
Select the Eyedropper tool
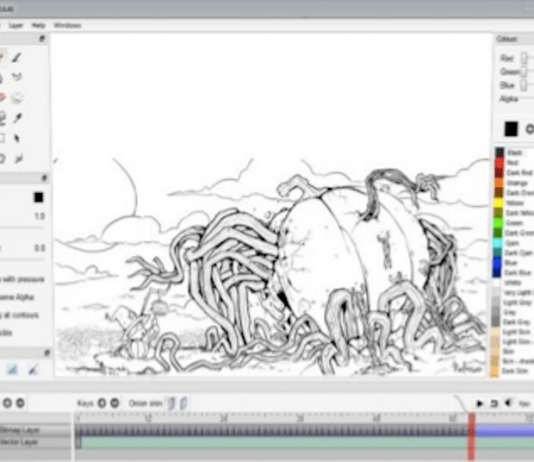pyautogui.click(x=17, y=118)
